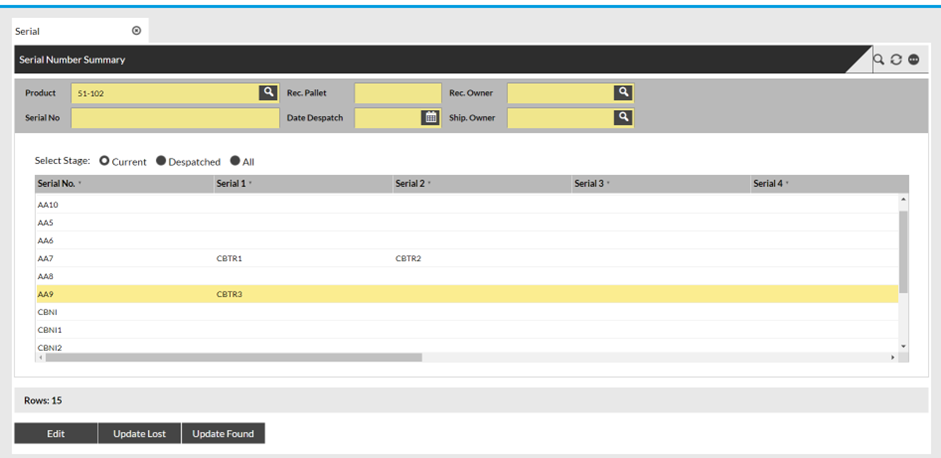
Task: Click the Rec. Owner lookup magnifier icon
Action: [x=623, y=93]
